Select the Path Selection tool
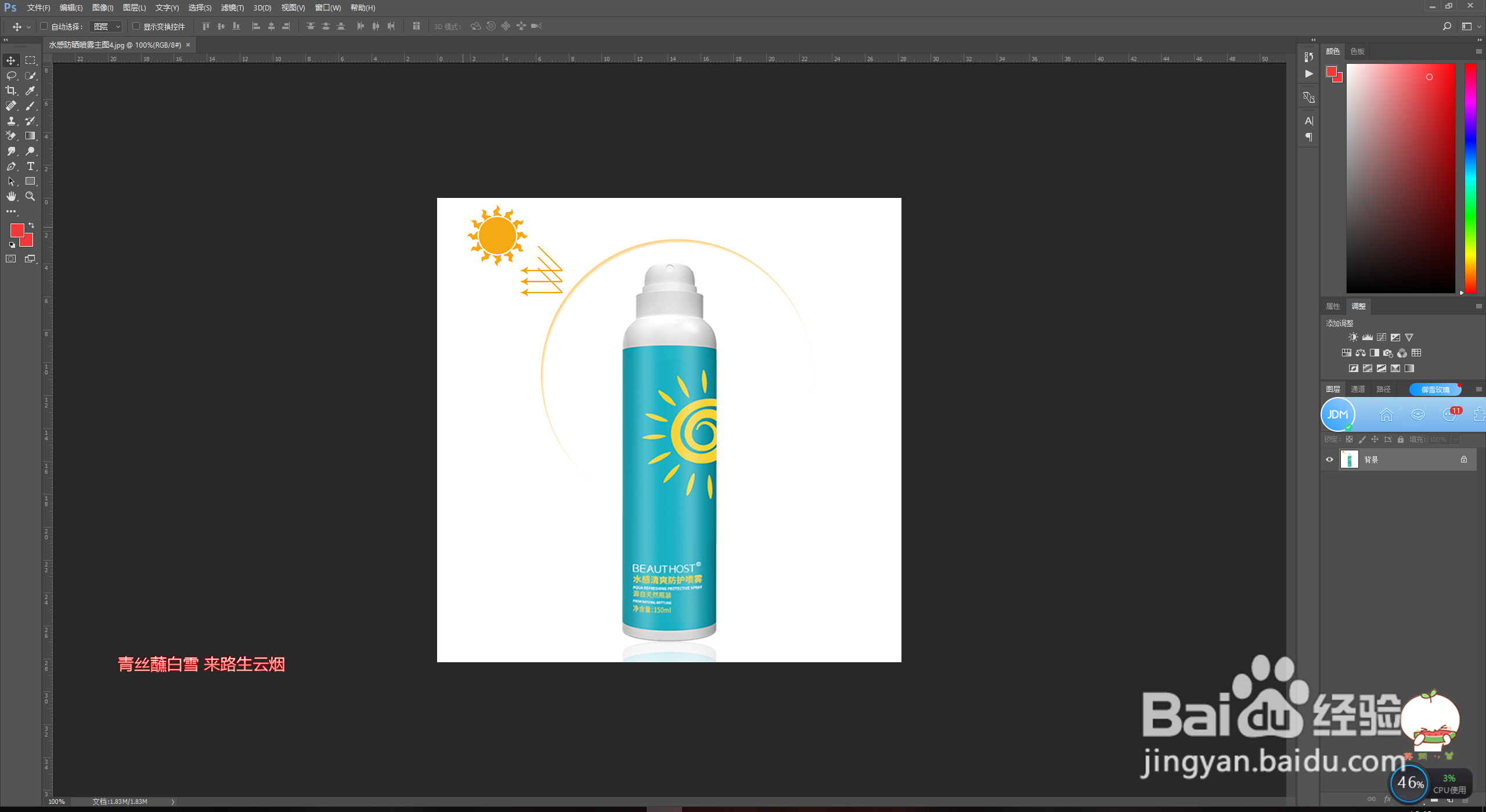The height and width of the screenshot is (812, 1486). [11, 181]
